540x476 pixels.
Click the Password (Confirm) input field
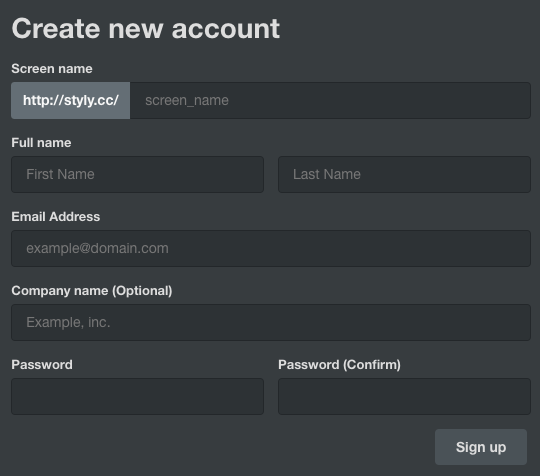coord(404,396)
